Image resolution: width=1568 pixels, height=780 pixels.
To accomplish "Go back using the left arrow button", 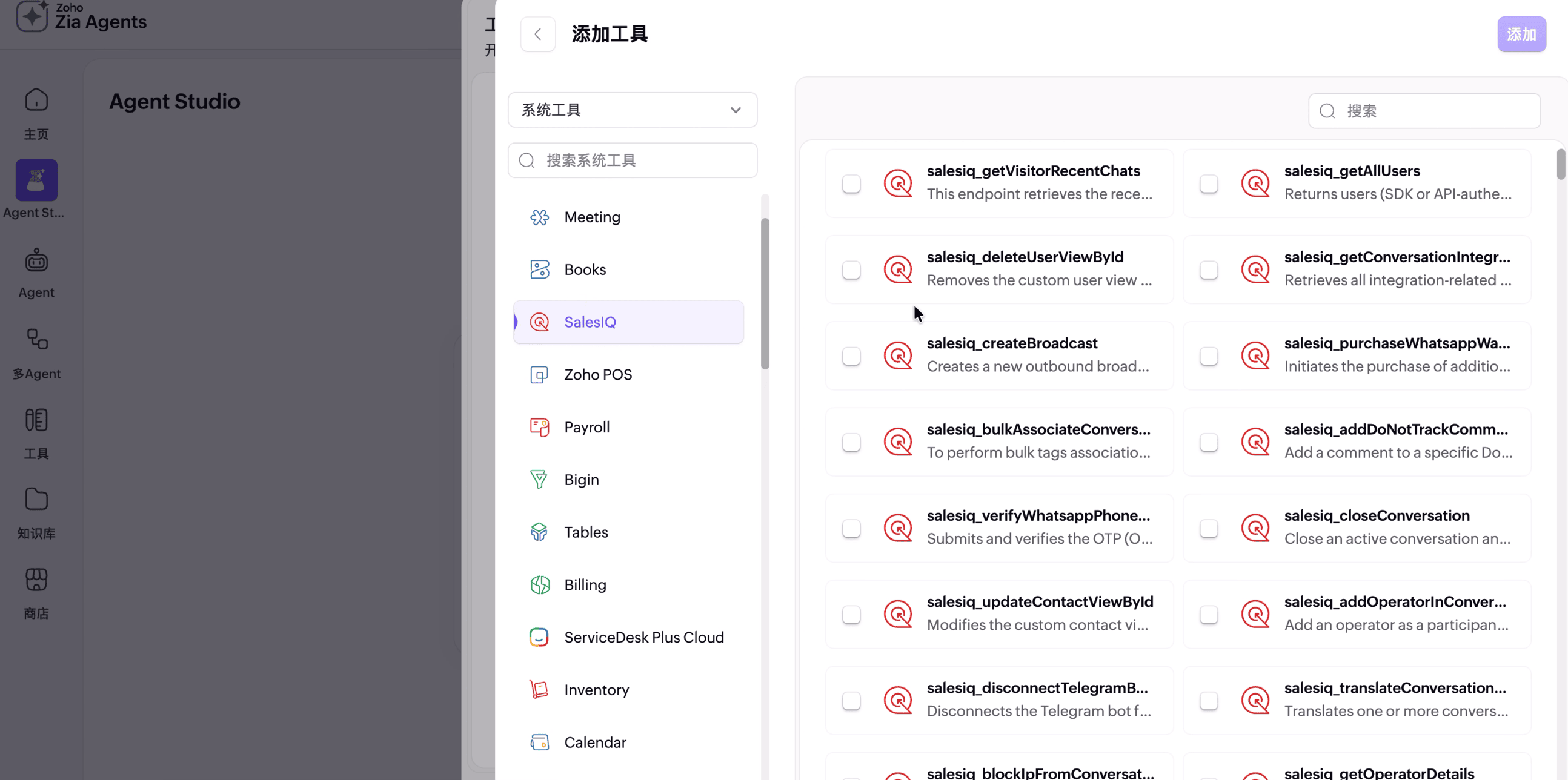I will point(537,34).
